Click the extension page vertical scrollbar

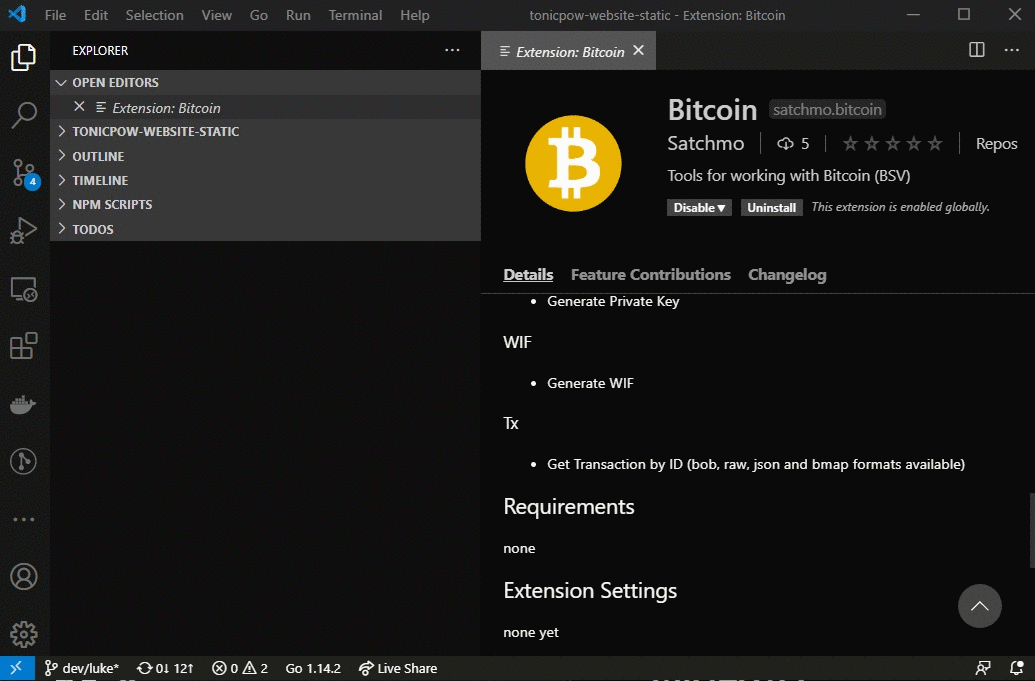click(1032, 530)
